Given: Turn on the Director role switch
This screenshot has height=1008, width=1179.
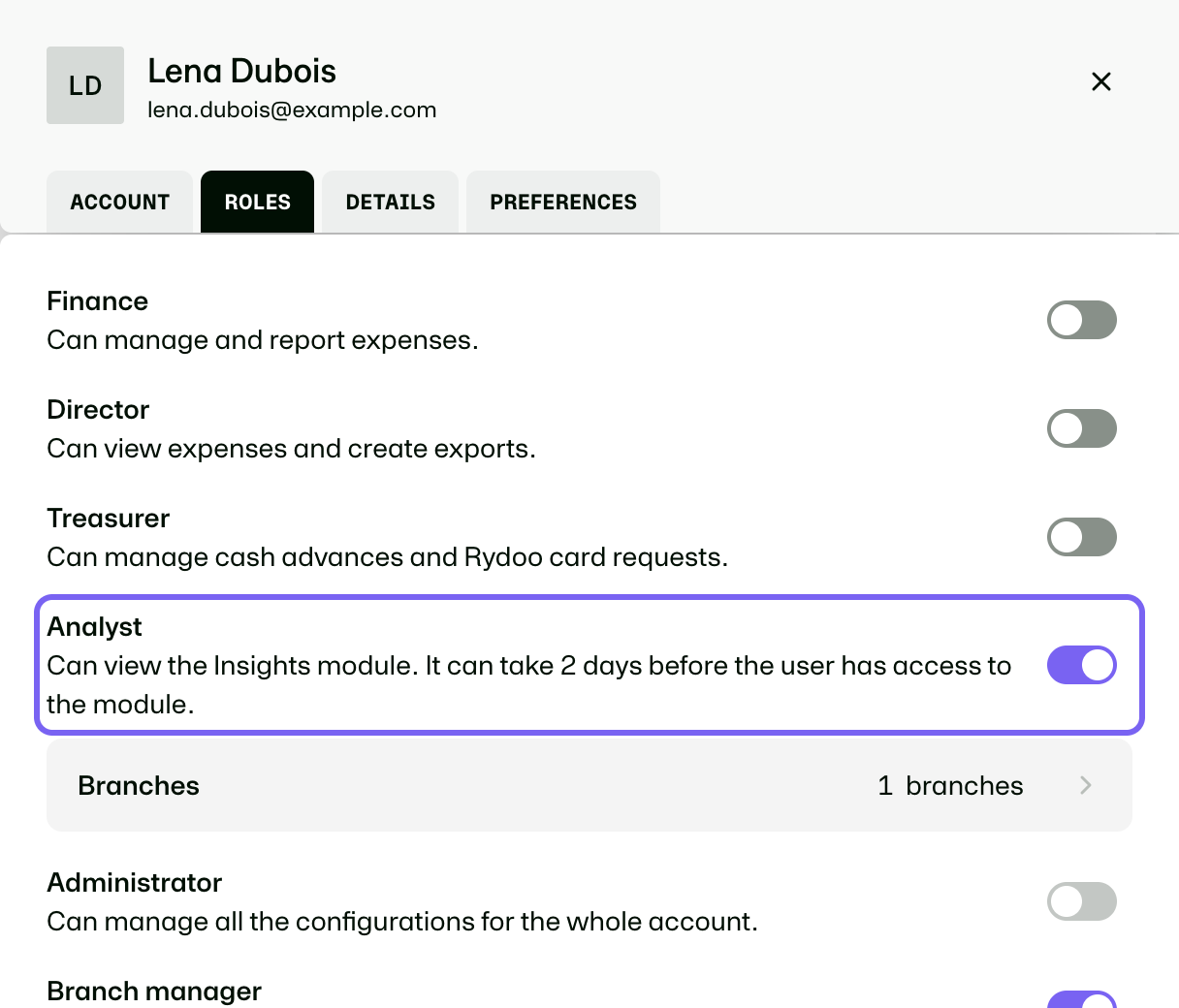Looking at the screenshot, I should tap(1082, 428).
